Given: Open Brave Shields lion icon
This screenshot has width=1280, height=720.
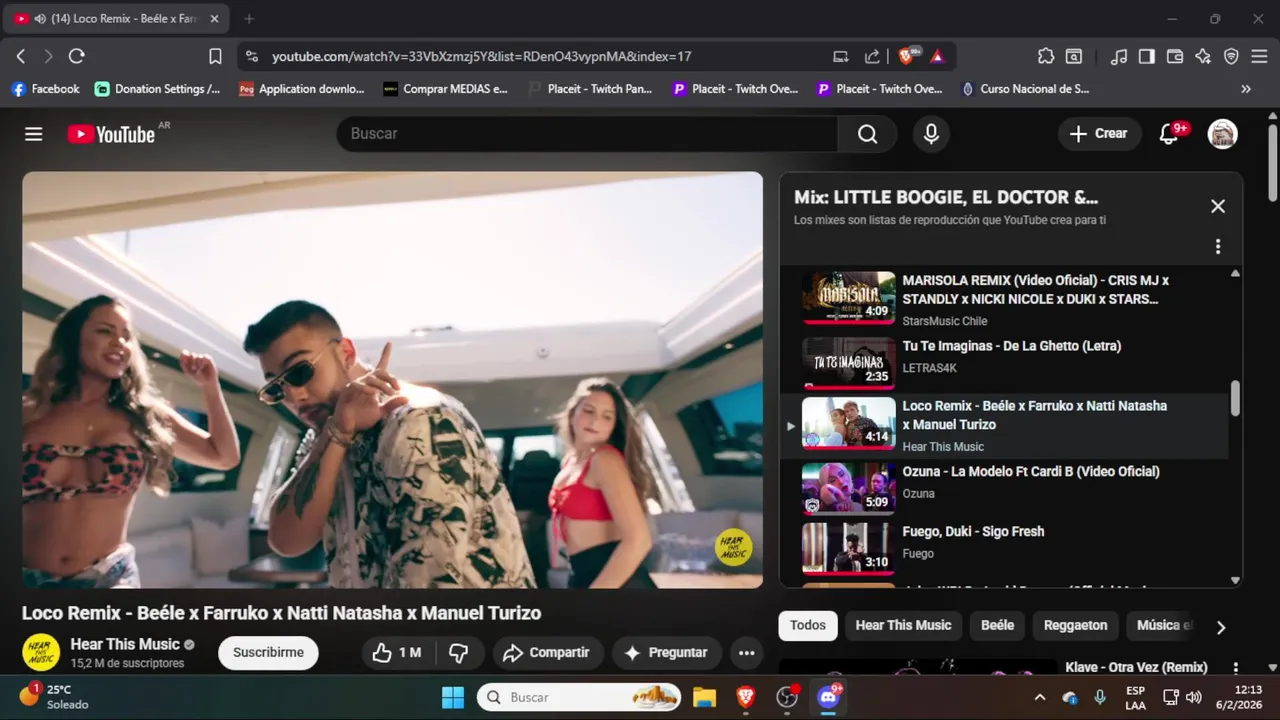Looking at the screenshot, I should pyautogui.click(x=907, y=57).
